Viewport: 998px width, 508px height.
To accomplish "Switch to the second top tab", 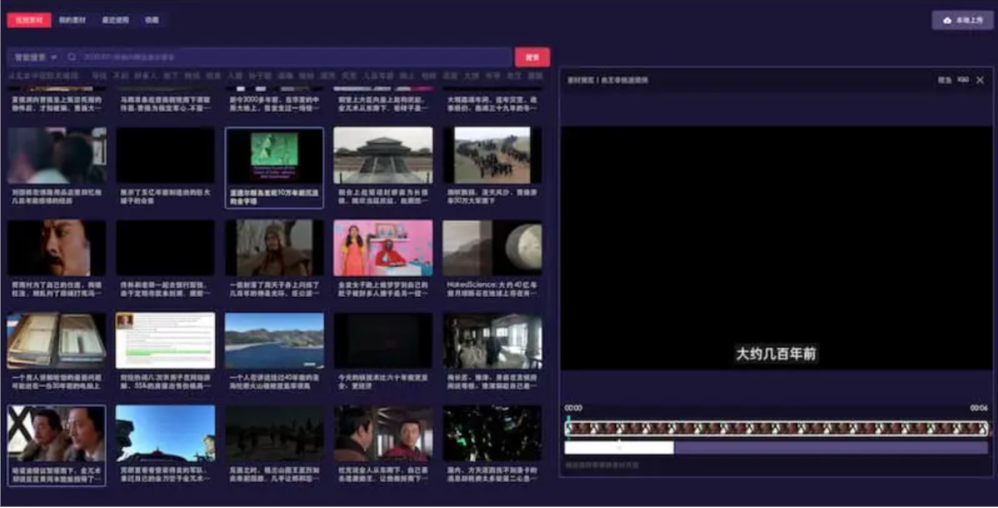I will tap(72, 20).
